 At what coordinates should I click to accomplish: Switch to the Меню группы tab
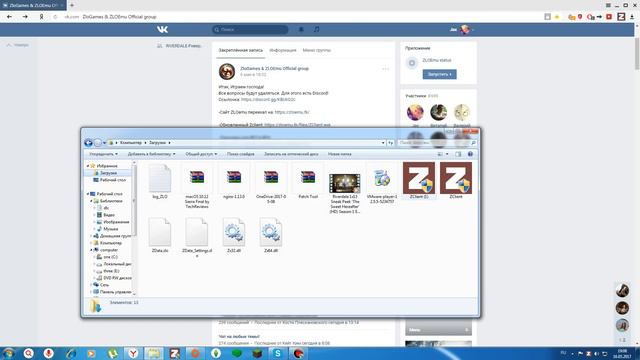pyautogui.click(x=317, y=50)
